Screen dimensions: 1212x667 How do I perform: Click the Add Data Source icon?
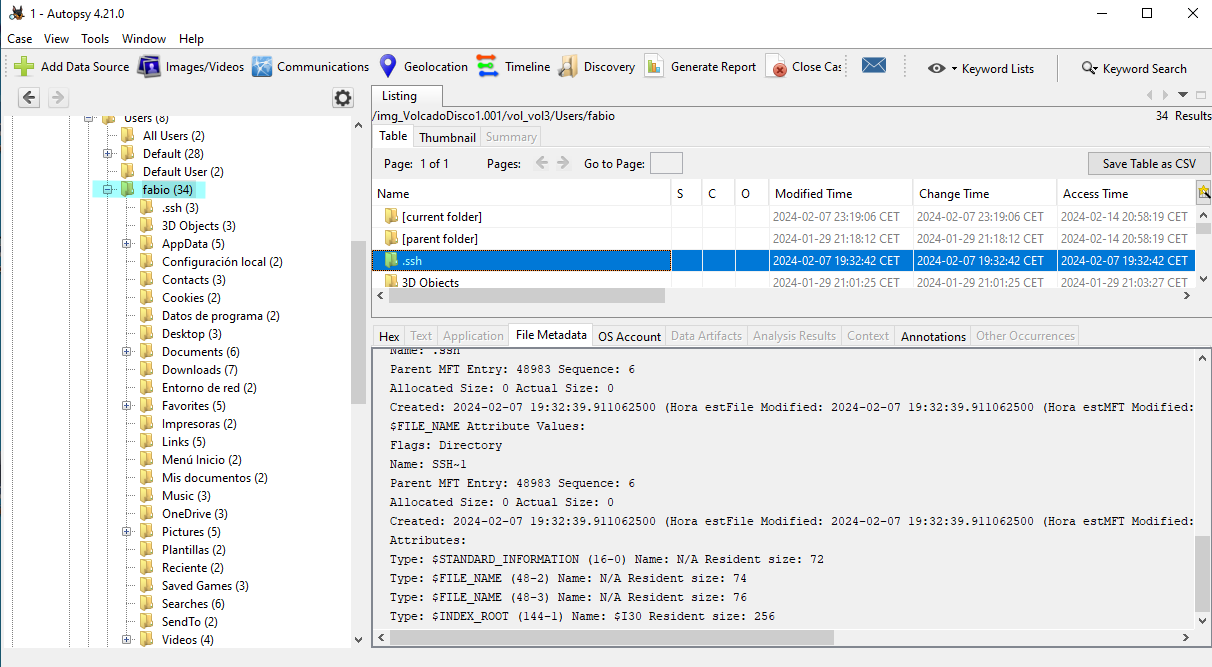click(24, 67)
